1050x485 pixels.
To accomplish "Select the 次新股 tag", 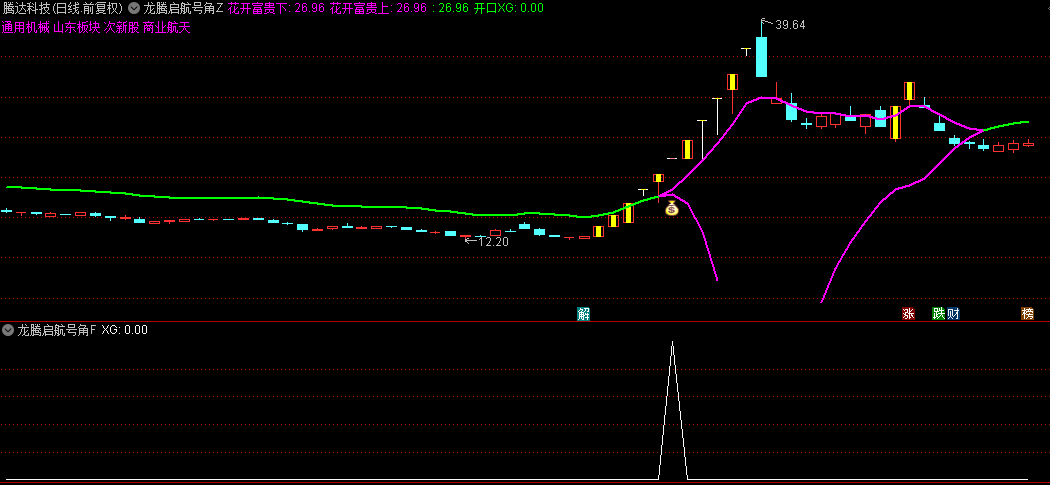I will point(121,28).
